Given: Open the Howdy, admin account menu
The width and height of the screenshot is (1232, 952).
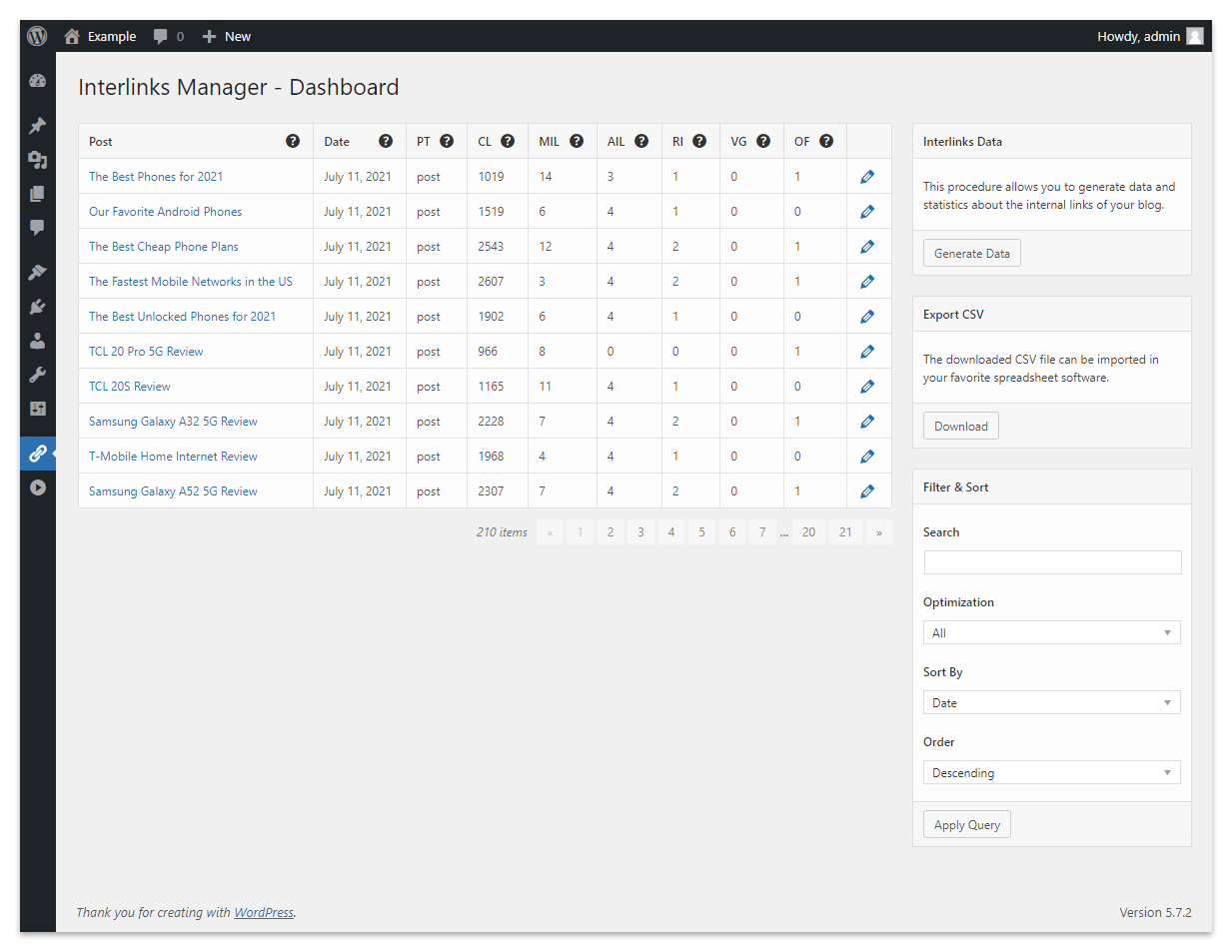Looking at the screenshot, I should [x=1150, y=36].
